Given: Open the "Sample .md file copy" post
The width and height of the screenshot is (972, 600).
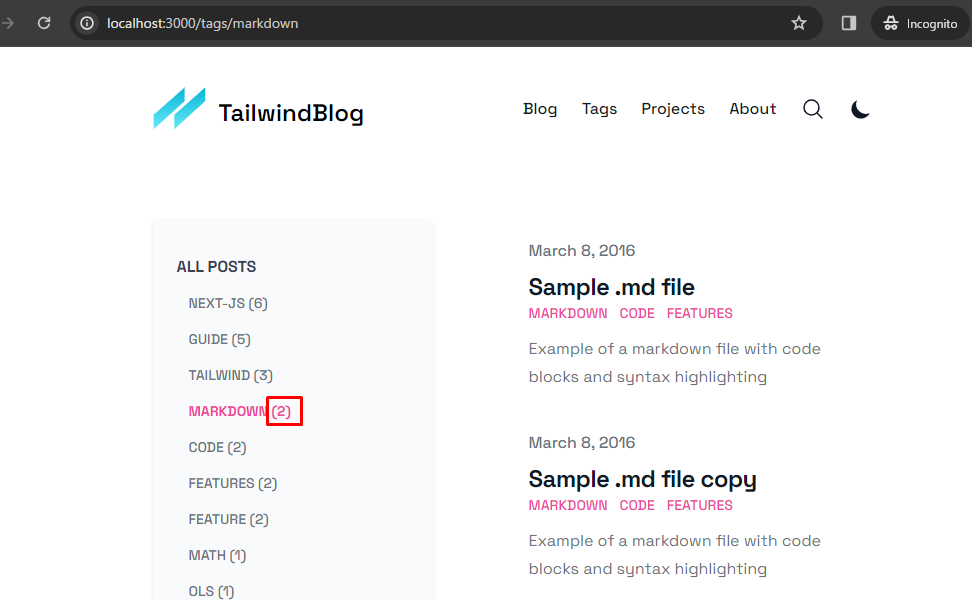Looking at the screenshot, I should tap(642, 479).
